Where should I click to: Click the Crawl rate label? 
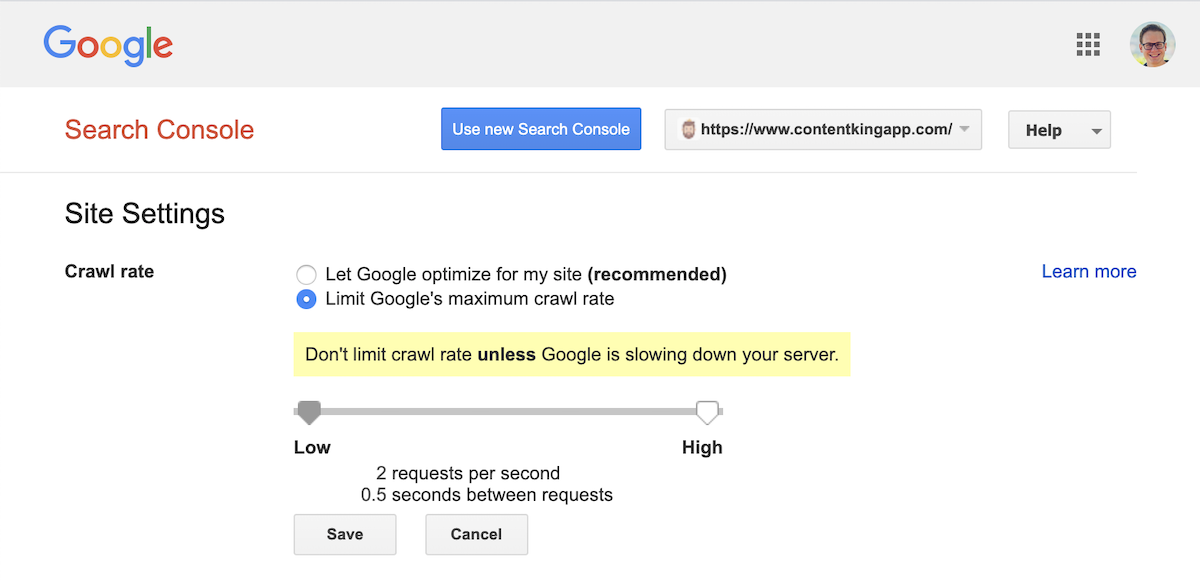pos(110,271)
